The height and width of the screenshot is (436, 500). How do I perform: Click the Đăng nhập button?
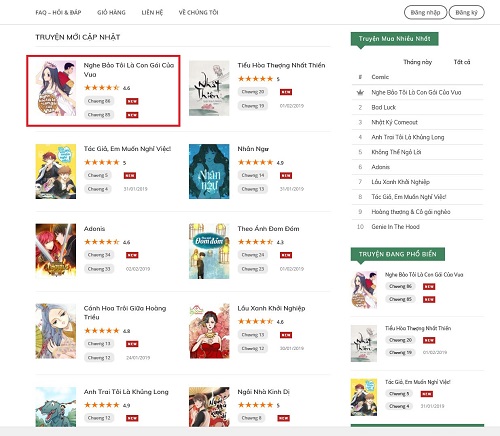click(425, 13)
